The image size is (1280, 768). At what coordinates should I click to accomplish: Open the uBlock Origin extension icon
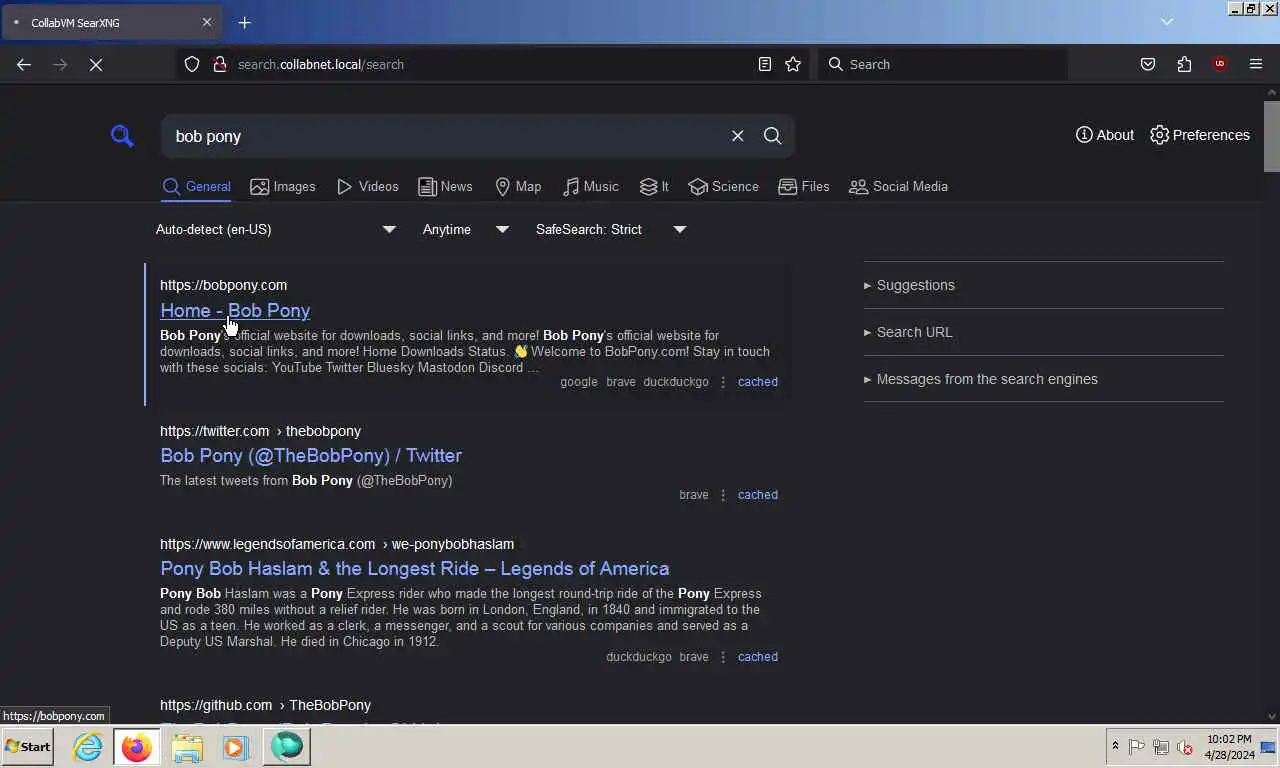(x=1219, y=64)
